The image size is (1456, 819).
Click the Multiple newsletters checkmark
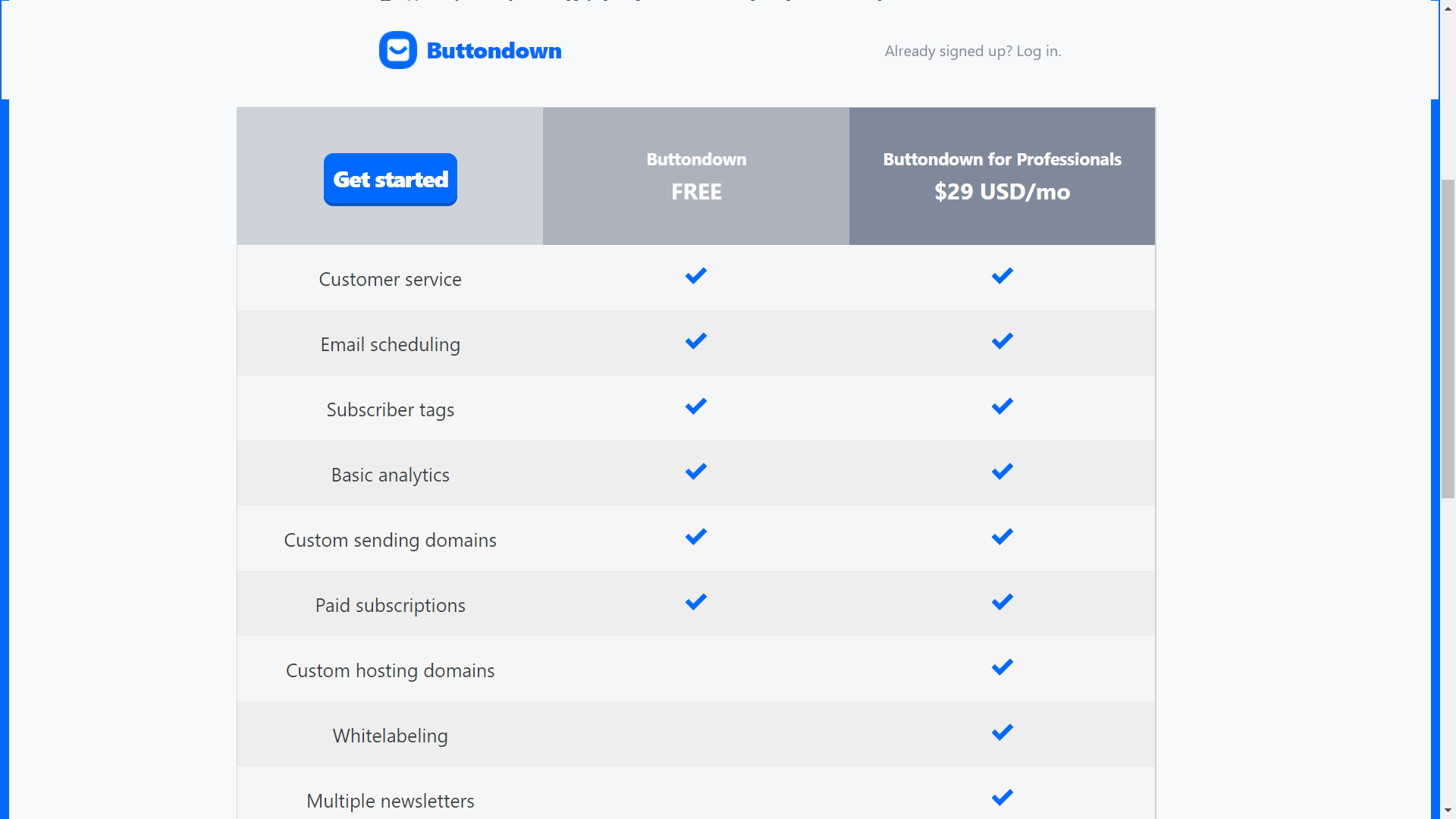(x=1002, y=797)
